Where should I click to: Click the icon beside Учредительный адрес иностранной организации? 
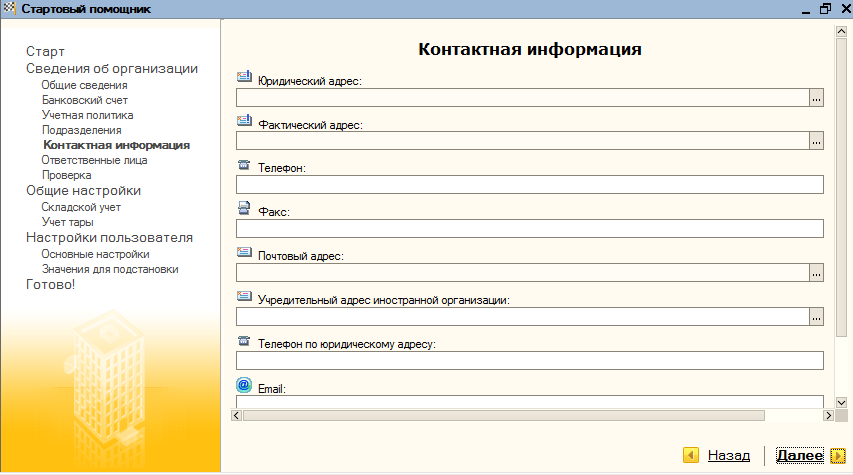click(244, 296)
